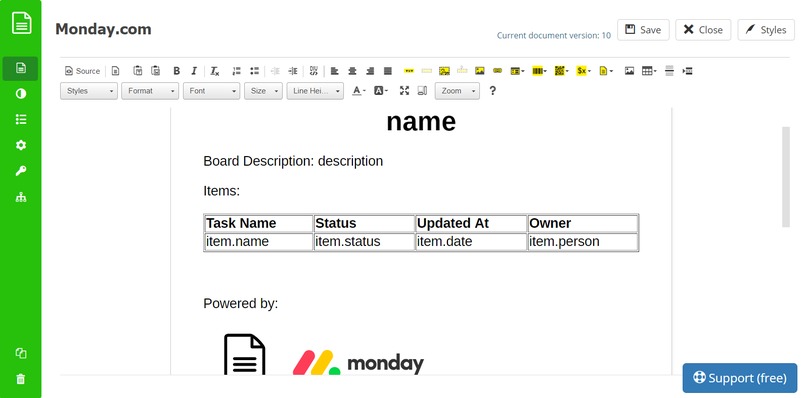Click the Remove Format icon

click(x=215, y=71)
